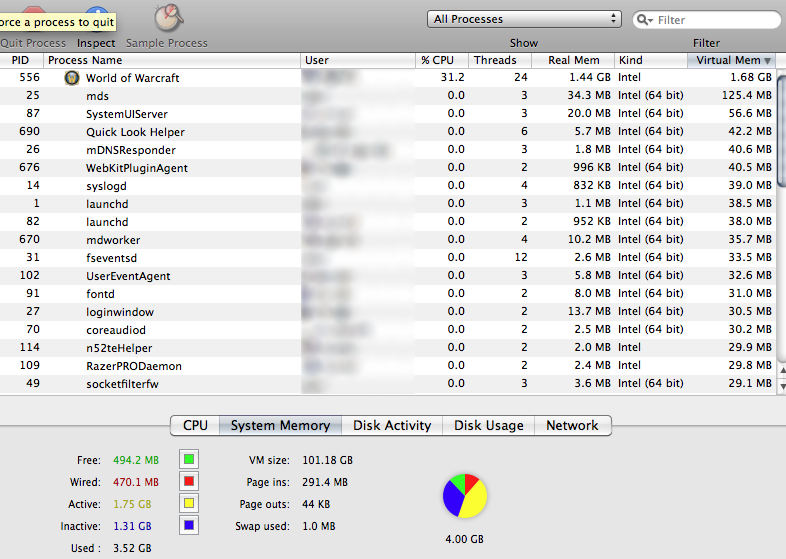Select the WebKitPluginAgent process
Image resolution: width=786 pixels, height=559 pixels.
click(388, 168)
